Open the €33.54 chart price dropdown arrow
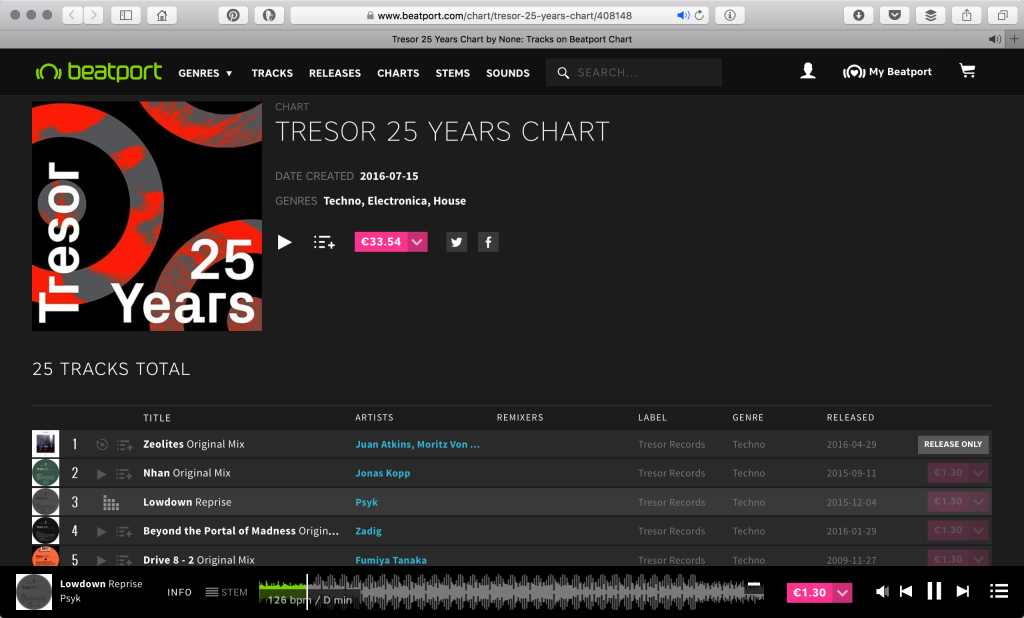 click(x=418, y=242)
